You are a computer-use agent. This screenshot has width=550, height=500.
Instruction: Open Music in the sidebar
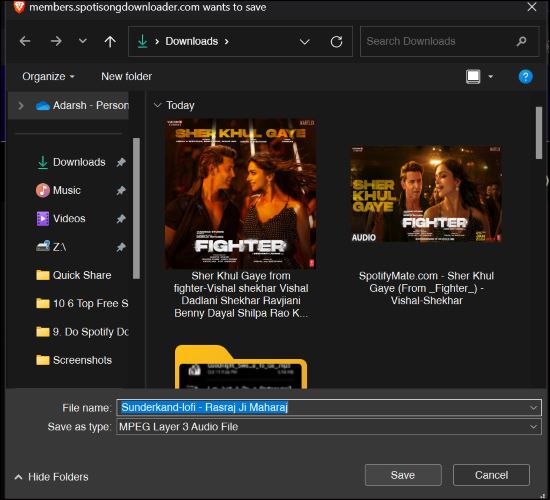tap(58, 190)
